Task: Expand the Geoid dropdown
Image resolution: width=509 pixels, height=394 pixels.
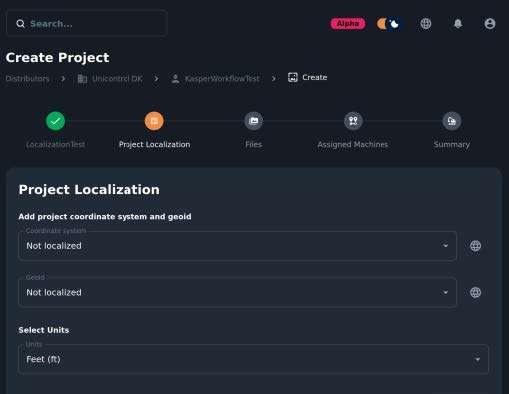Action: [x=237, y=292]
